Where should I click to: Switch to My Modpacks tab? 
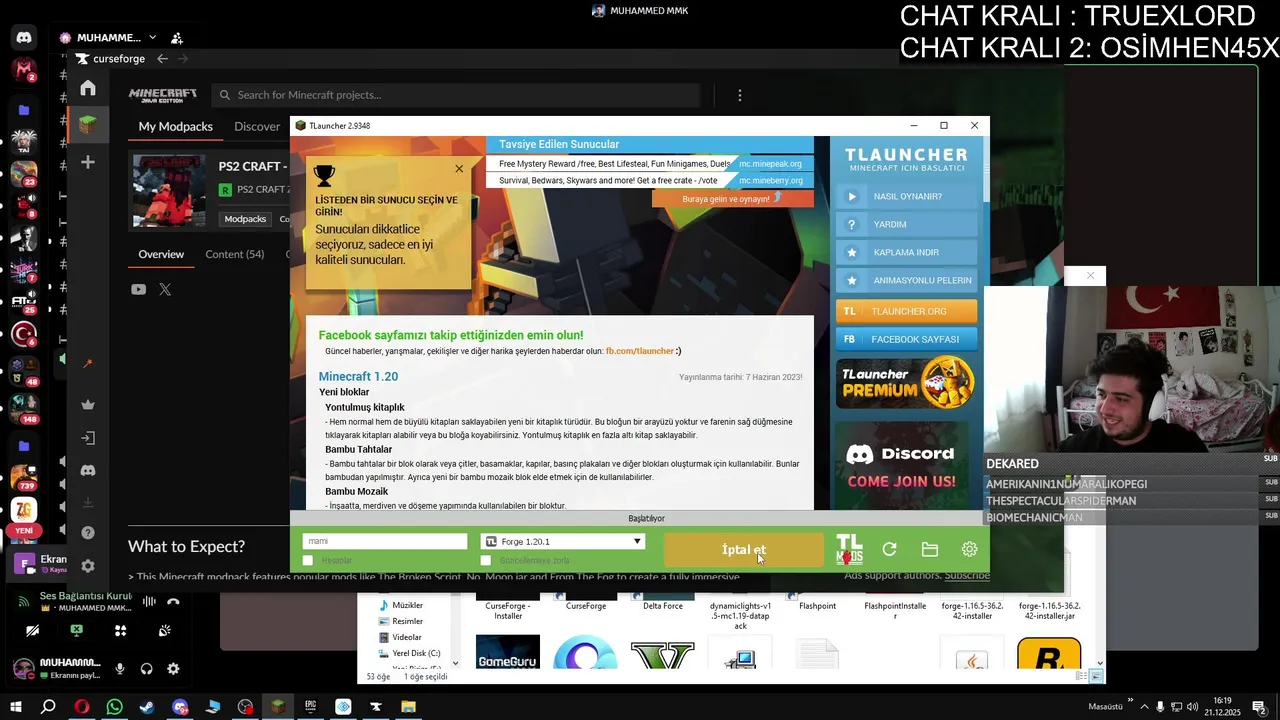[x=176, y=126]
